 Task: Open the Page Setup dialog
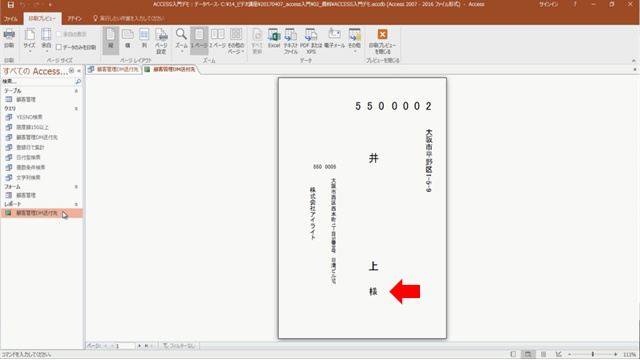161,40
